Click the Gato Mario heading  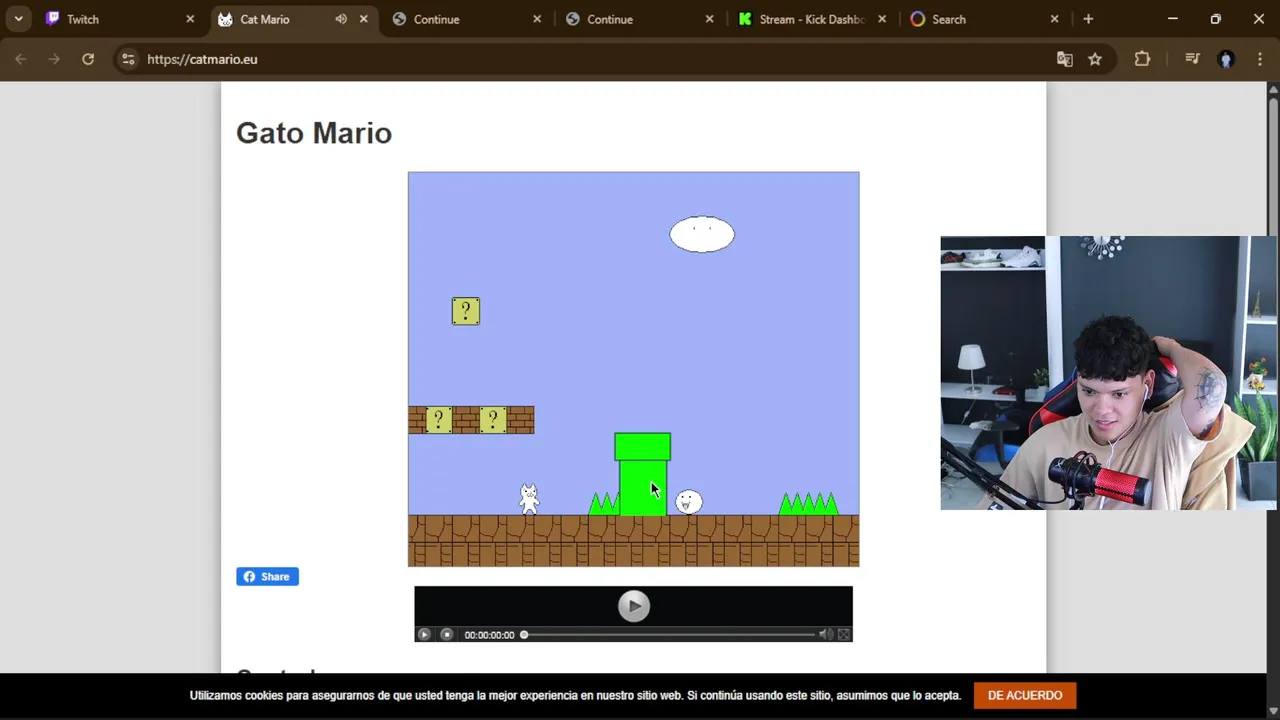(314, 133)
